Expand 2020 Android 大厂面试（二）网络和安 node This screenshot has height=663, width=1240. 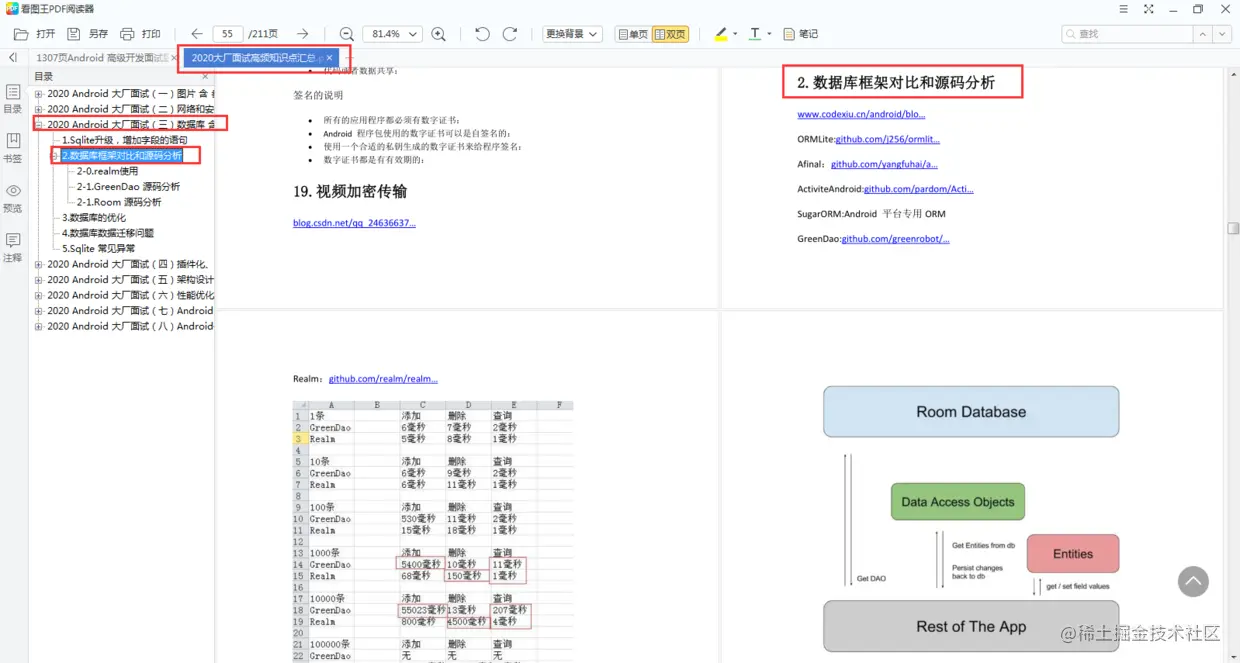(x=39, y=109)
